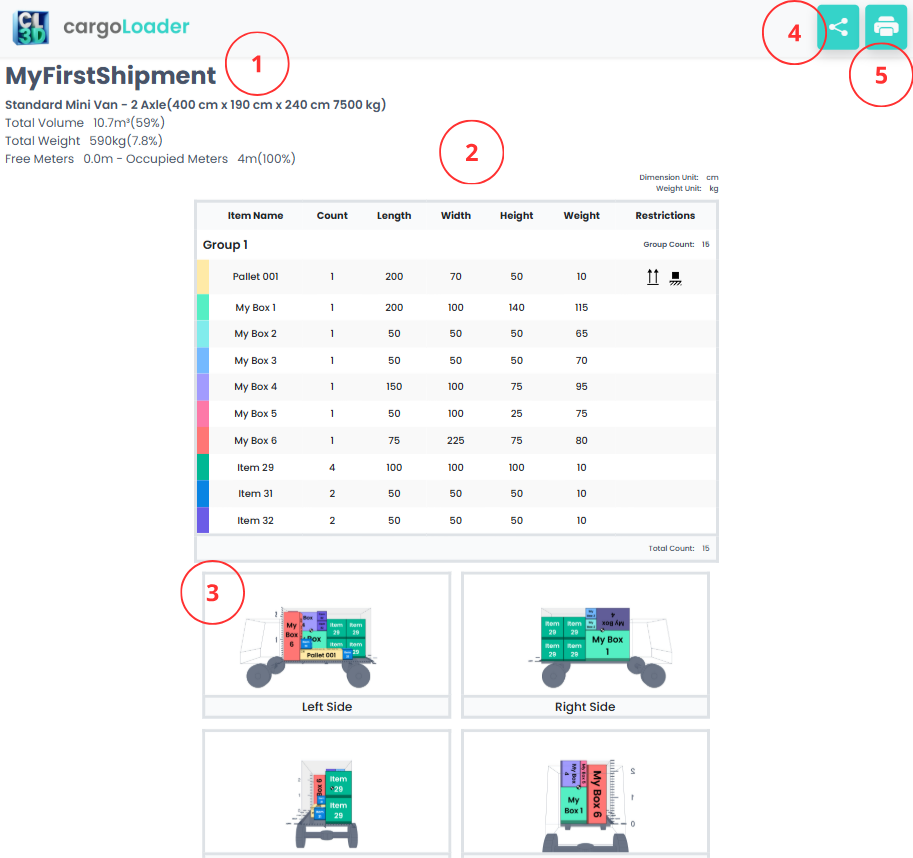Image resolution: width=913 pixels, height=858 pixels.
Task: Click the print icon button
Action: [886, 27]
